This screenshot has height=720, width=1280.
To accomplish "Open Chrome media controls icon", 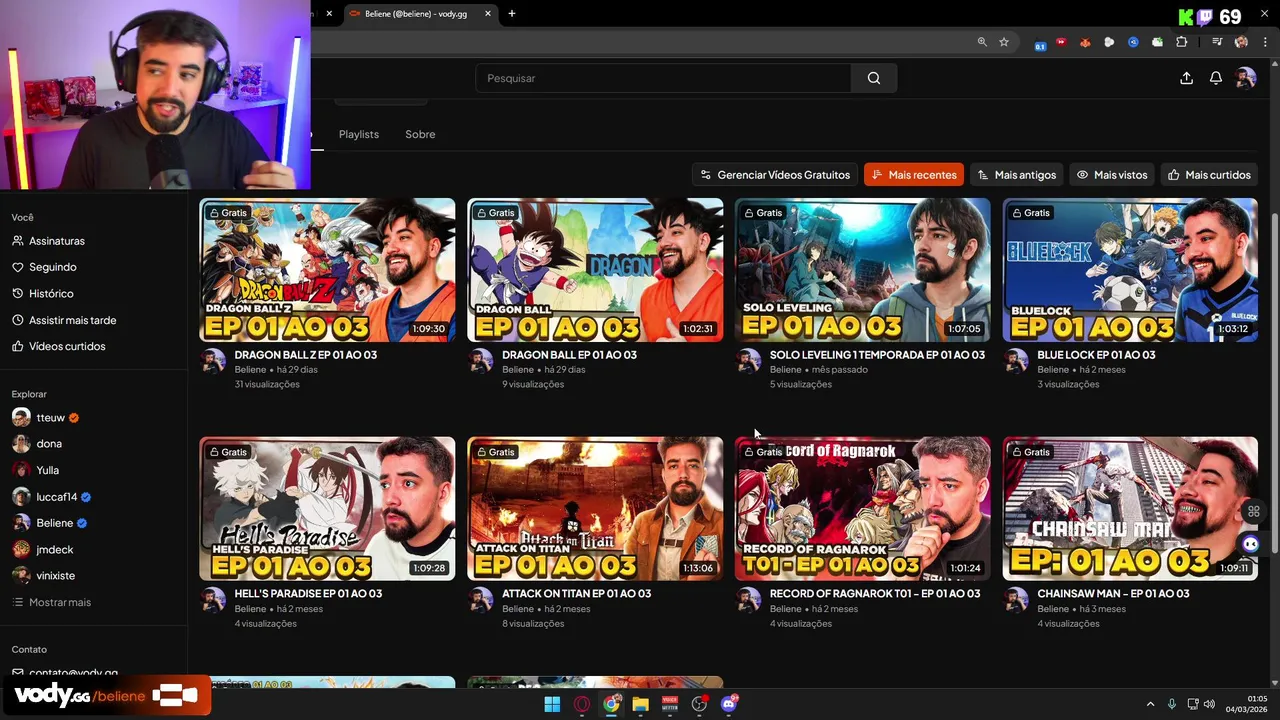I will 1217,42.
